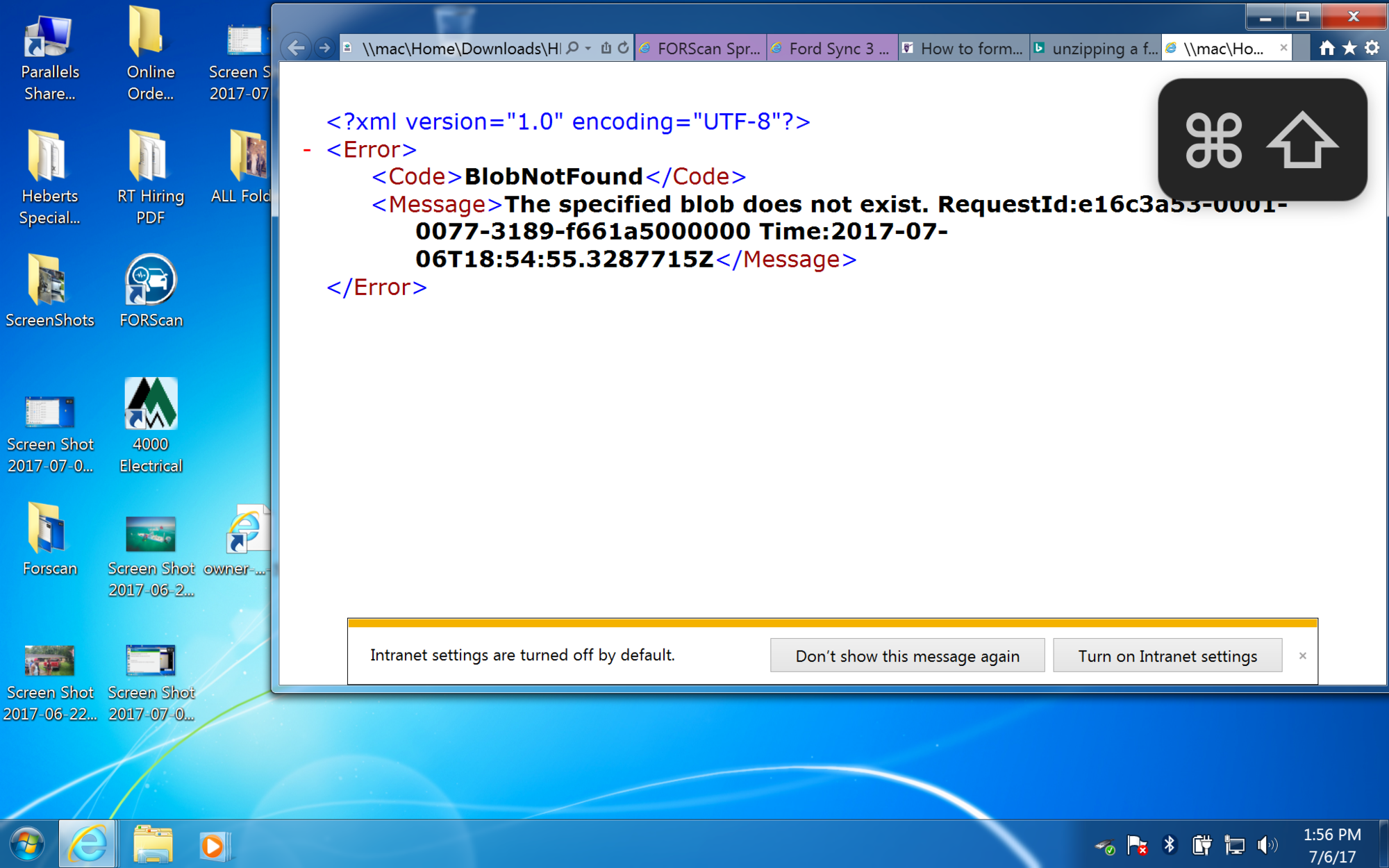Open the Home page icon
Screen dimensions: 1389x868
pyautogui.click(x=1326, y=48)
